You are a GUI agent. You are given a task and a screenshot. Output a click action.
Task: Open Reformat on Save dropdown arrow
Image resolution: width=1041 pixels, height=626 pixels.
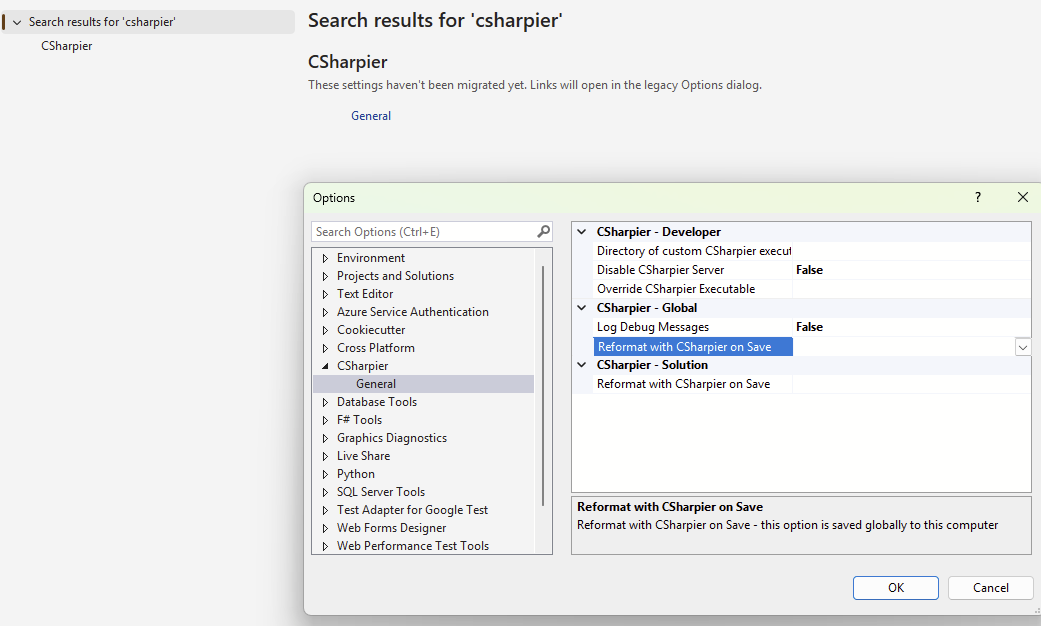(x=1022, y=346)
